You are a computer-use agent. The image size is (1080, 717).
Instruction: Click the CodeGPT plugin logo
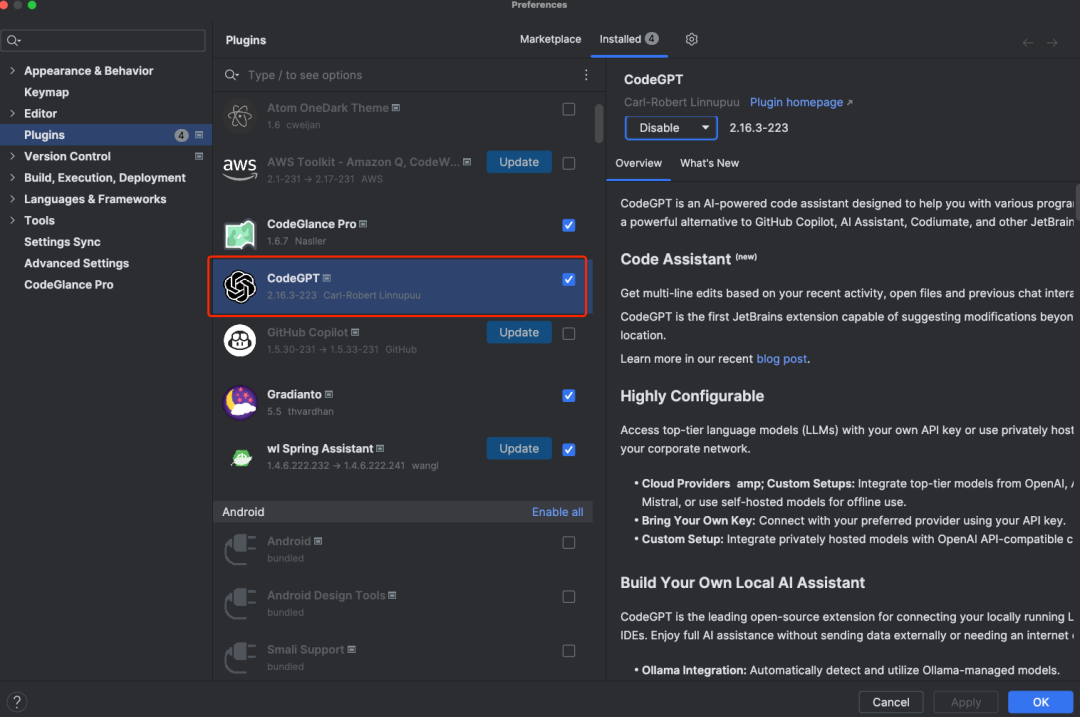(x=240, y=287)
